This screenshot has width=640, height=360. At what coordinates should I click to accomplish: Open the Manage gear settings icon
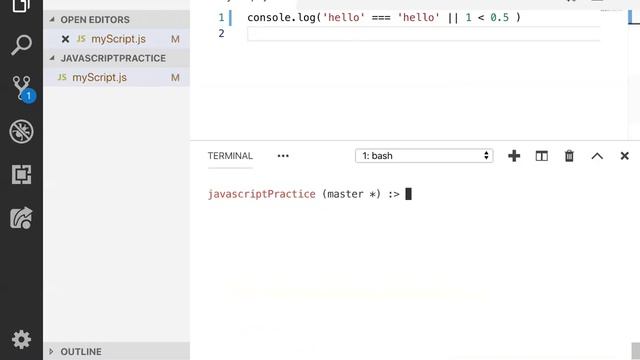pos(21,339)
